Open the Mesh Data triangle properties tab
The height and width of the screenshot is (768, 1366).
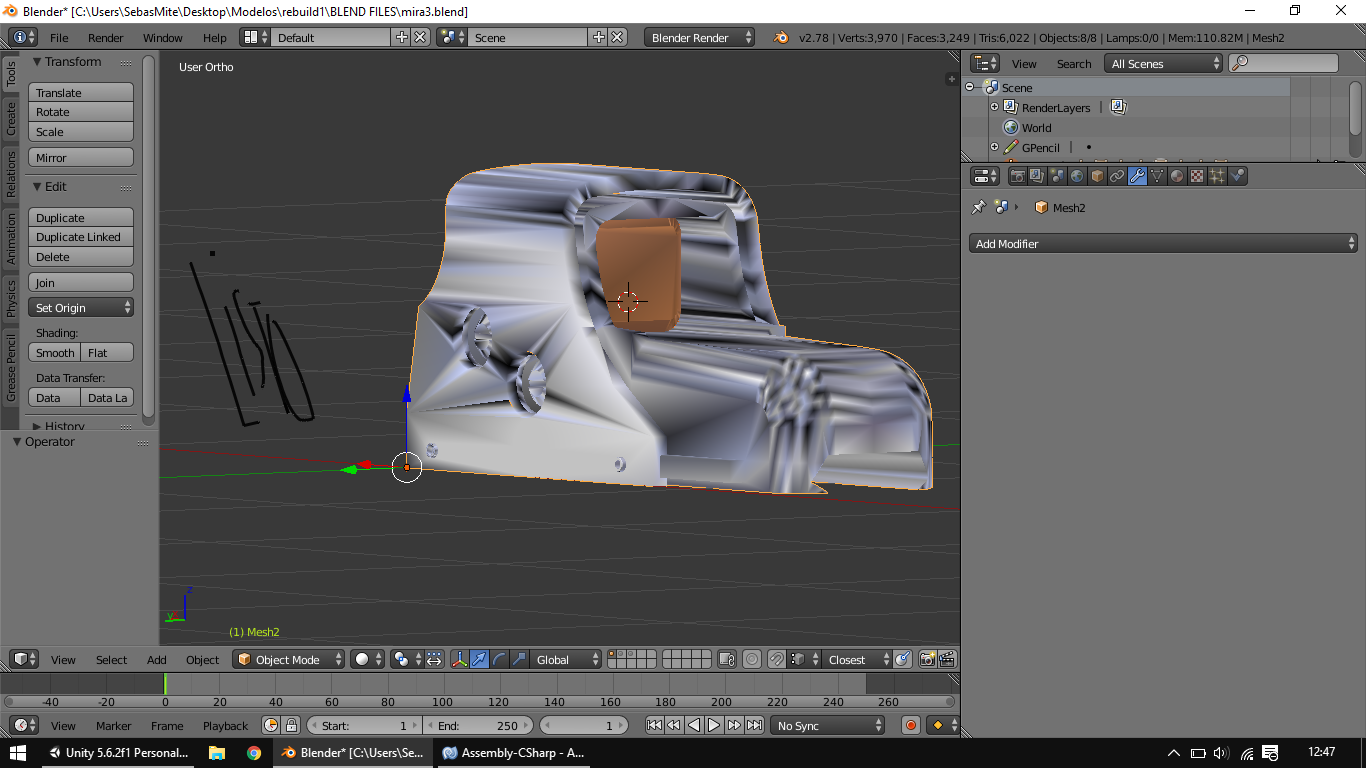coord(1157,176)
